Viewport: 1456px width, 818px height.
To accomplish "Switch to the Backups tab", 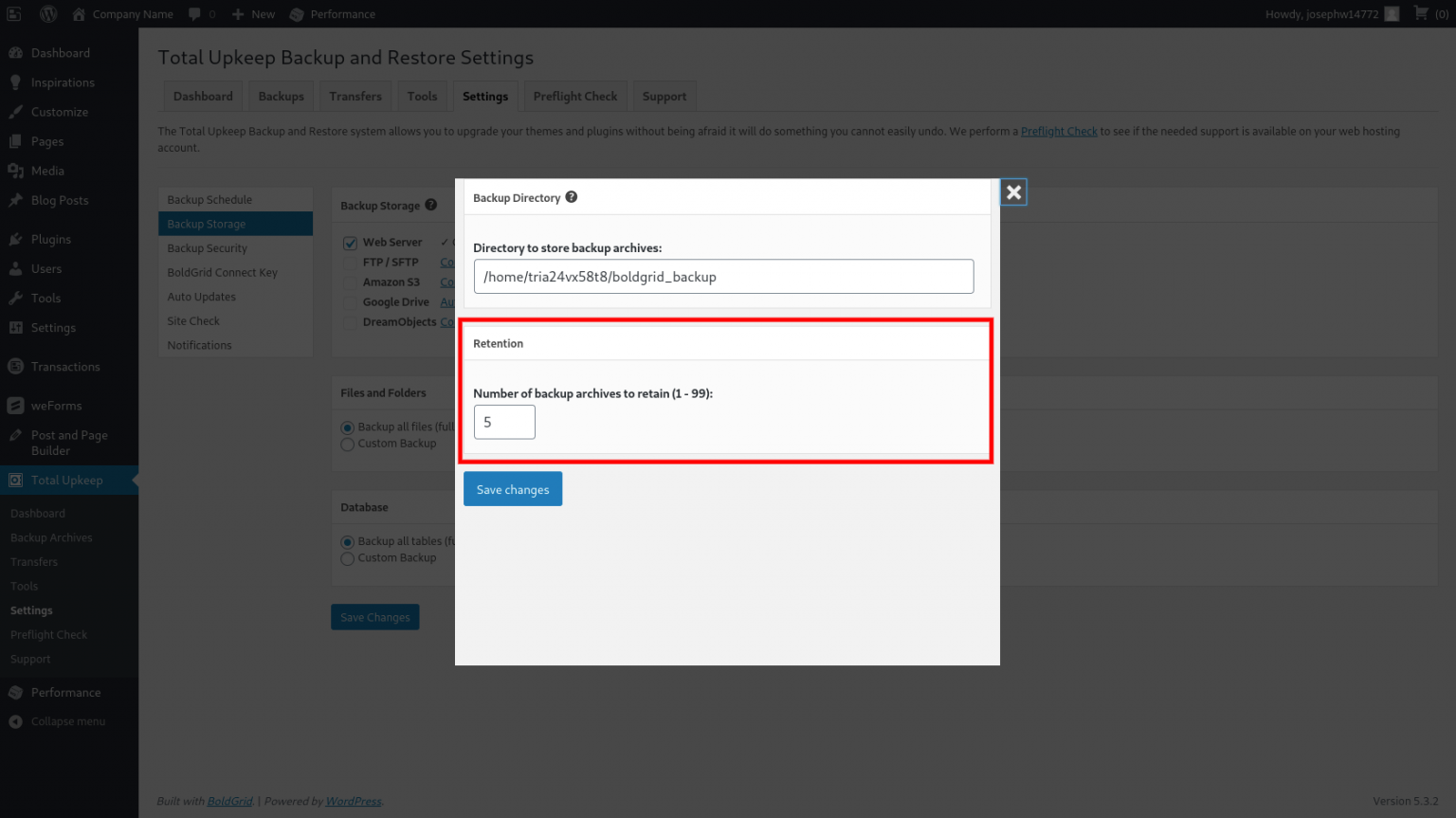I will (281, 96).
